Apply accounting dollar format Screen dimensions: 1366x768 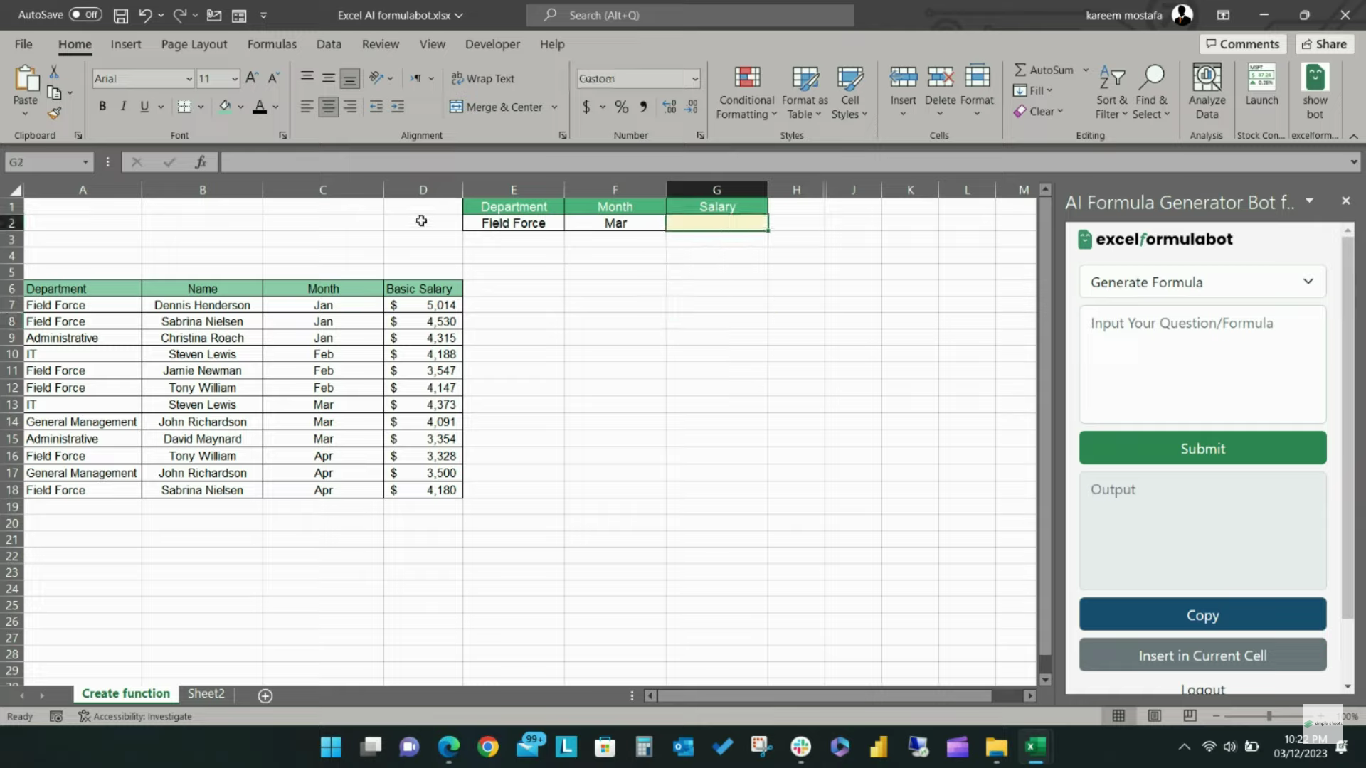pos(587,107)
